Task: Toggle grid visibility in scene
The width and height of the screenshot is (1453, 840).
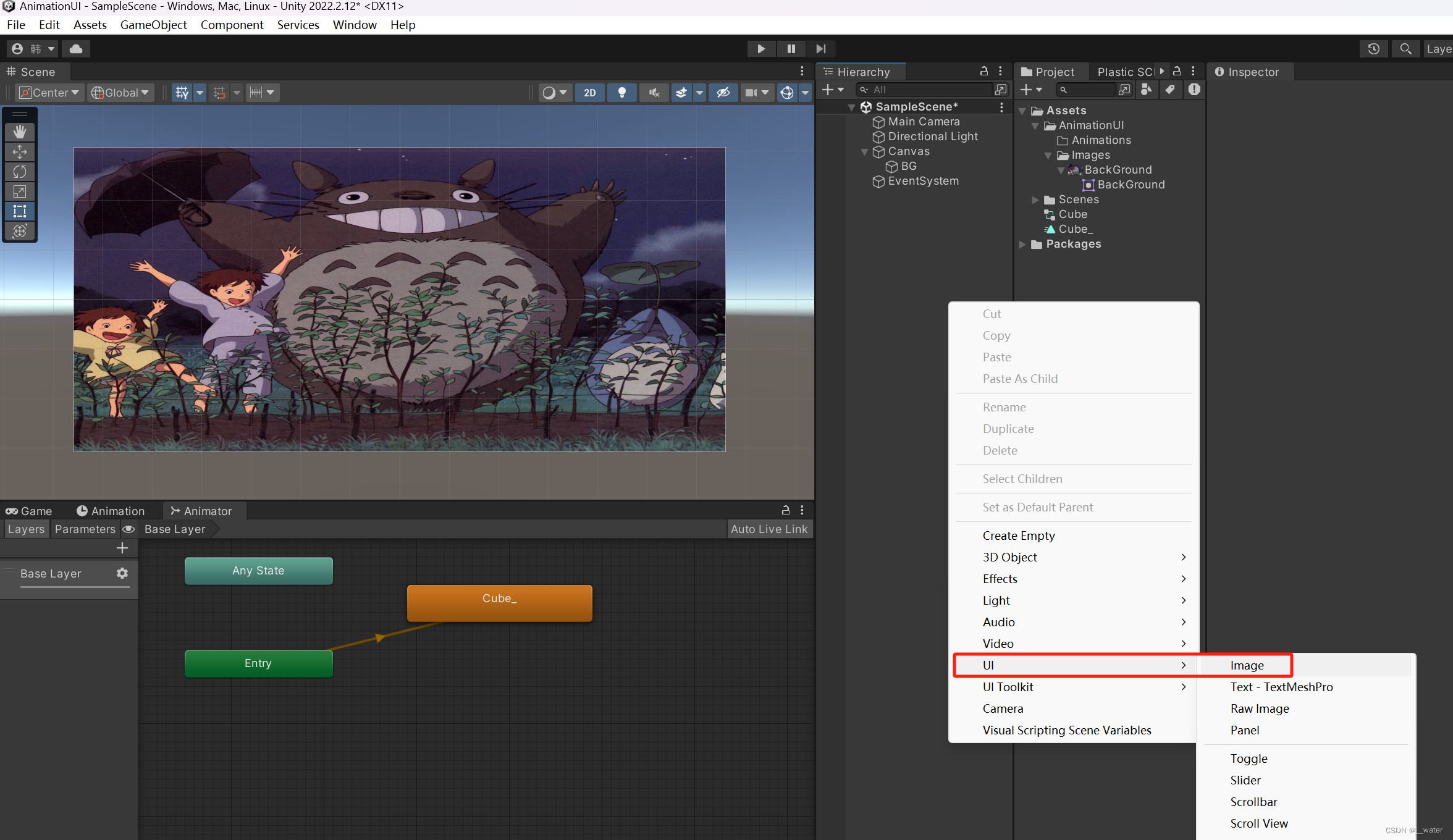Action: coord(182,93)
